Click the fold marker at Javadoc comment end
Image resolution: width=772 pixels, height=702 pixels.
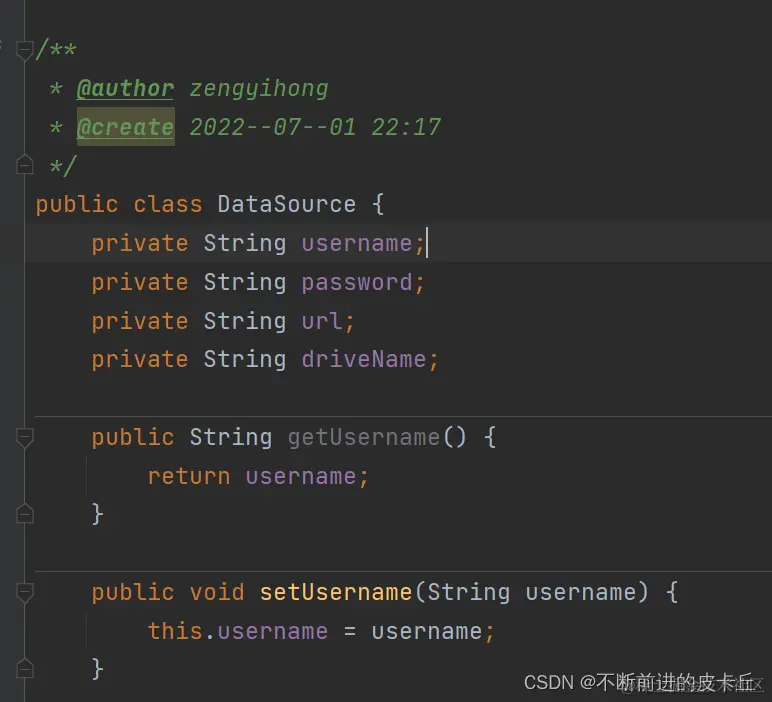pyautogui.click(x=25, y=165)
